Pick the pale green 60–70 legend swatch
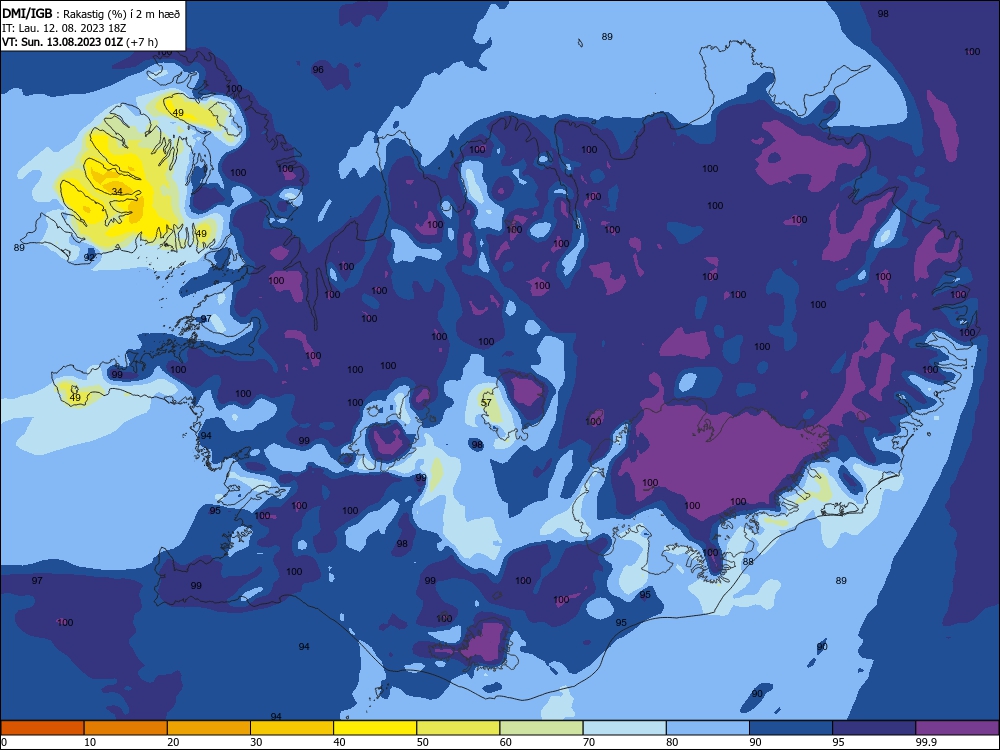This screenshot has height=750, width=1000. click(541, 728)
